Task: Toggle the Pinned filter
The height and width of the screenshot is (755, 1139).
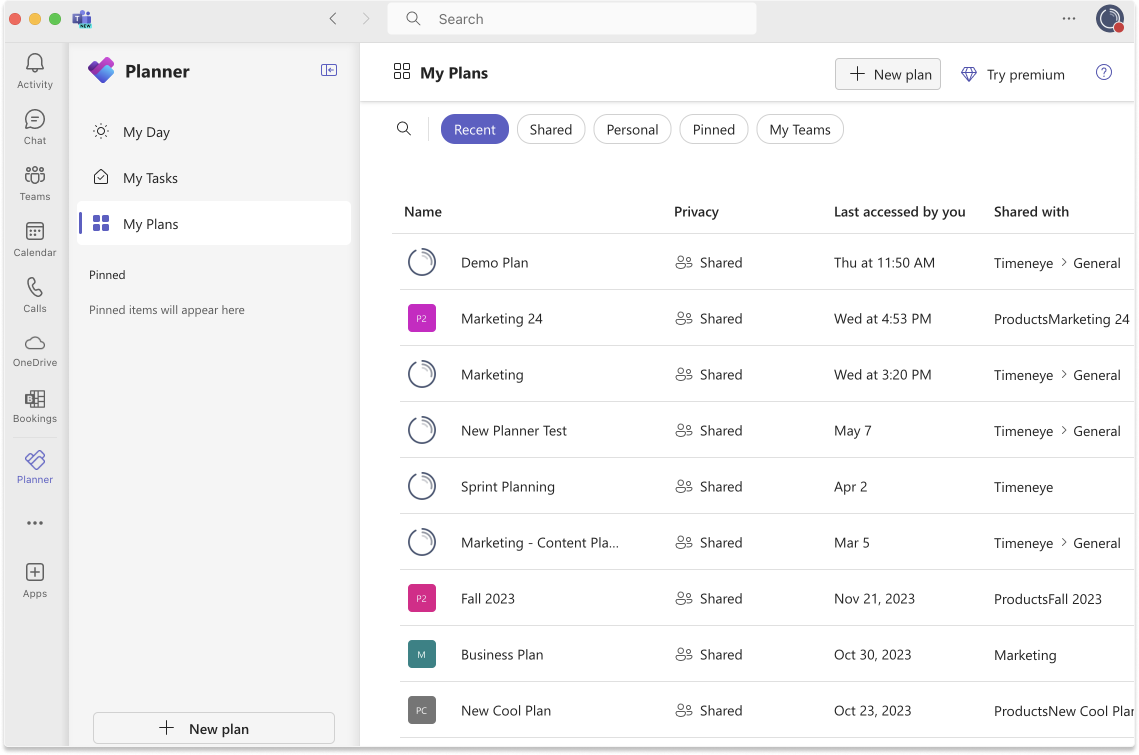Action: pos(713,129)
